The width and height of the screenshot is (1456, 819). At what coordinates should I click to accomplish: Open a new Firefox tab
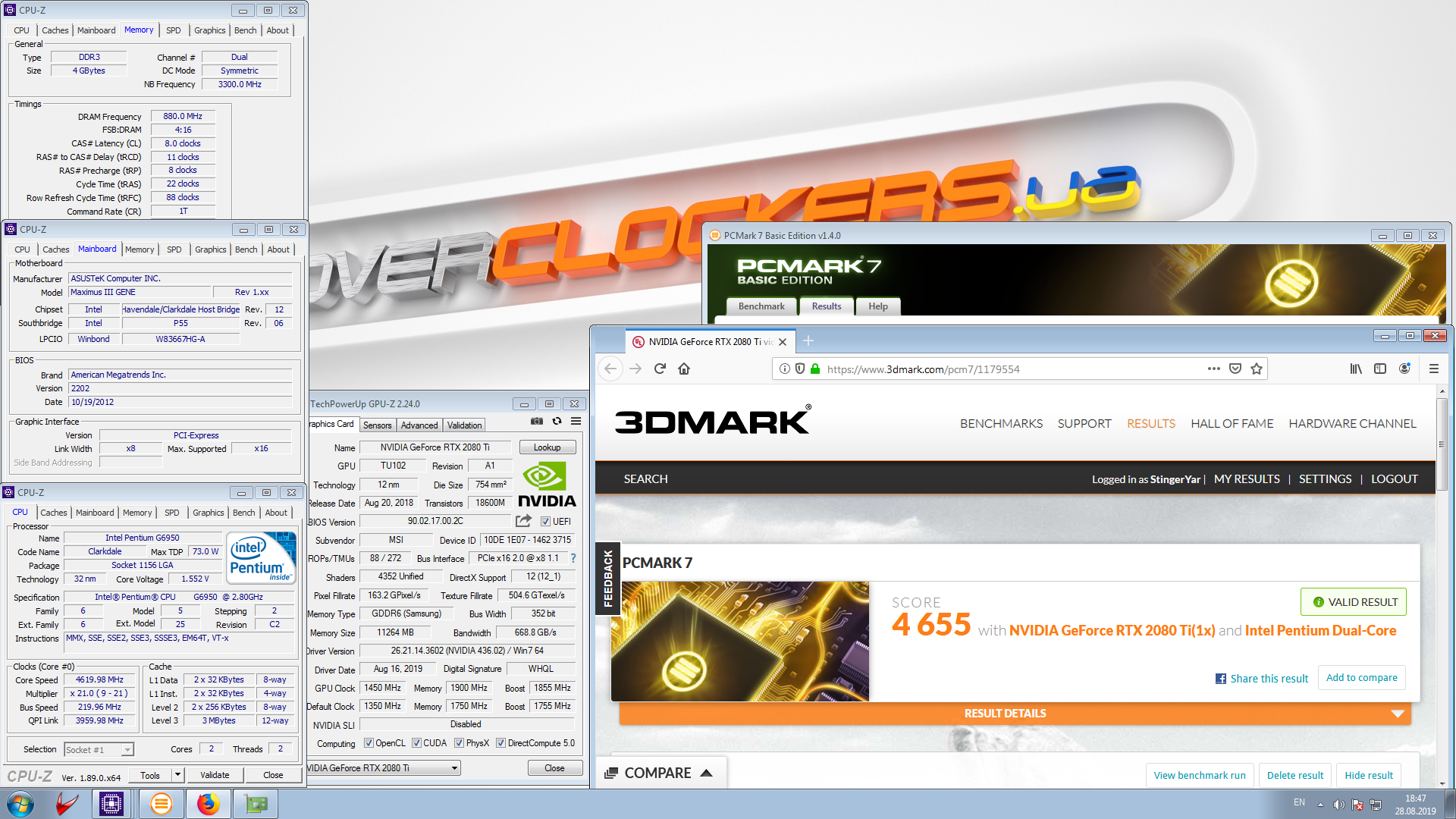[808, 341]
